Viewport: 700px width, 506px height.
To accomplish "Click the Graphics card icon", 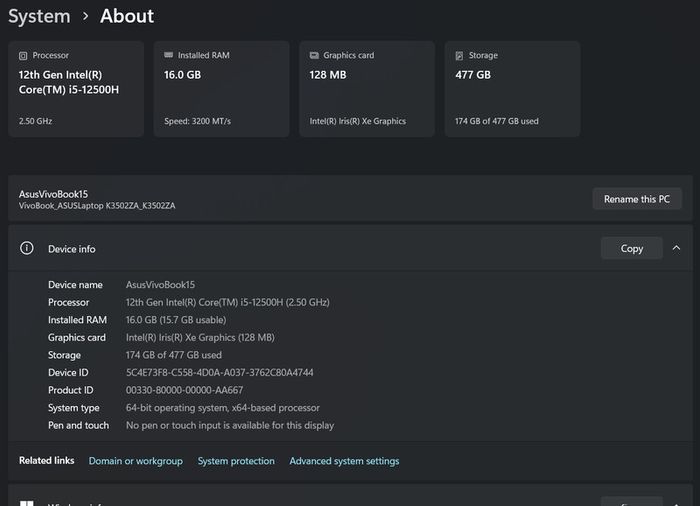I will tap(314, 55).
